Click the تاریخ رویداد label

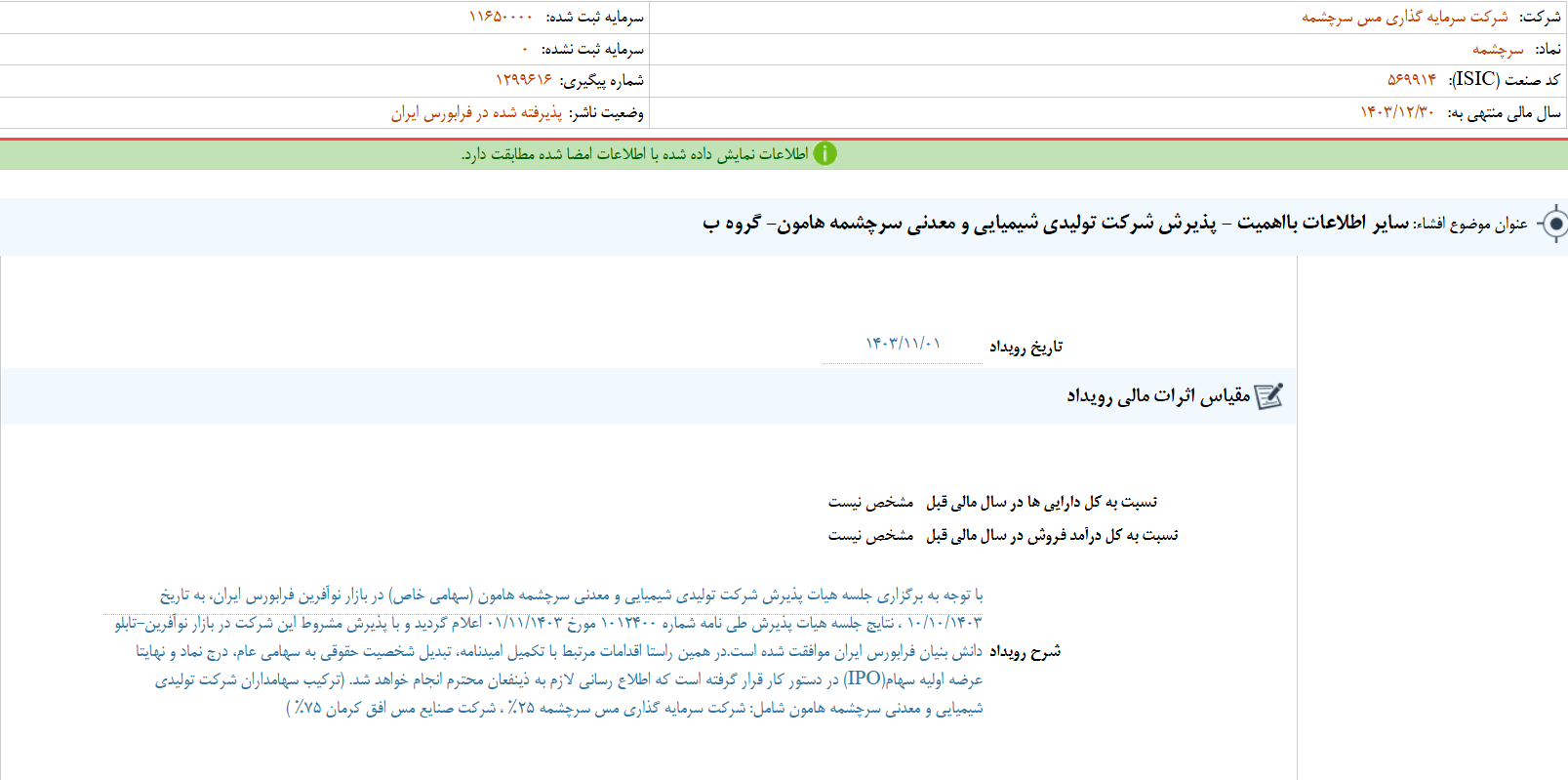coord(1026,347)
